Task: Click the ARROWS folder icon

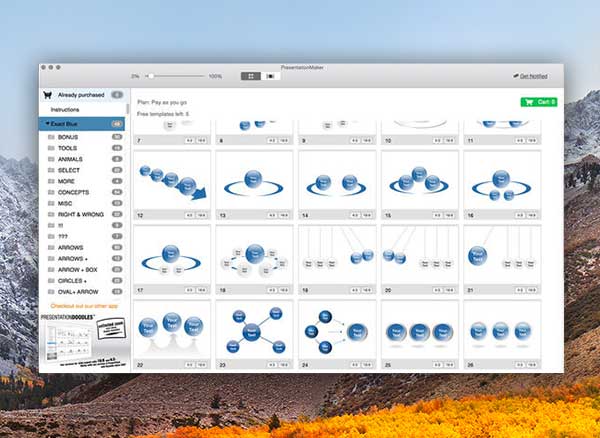Action: [51, 248]
